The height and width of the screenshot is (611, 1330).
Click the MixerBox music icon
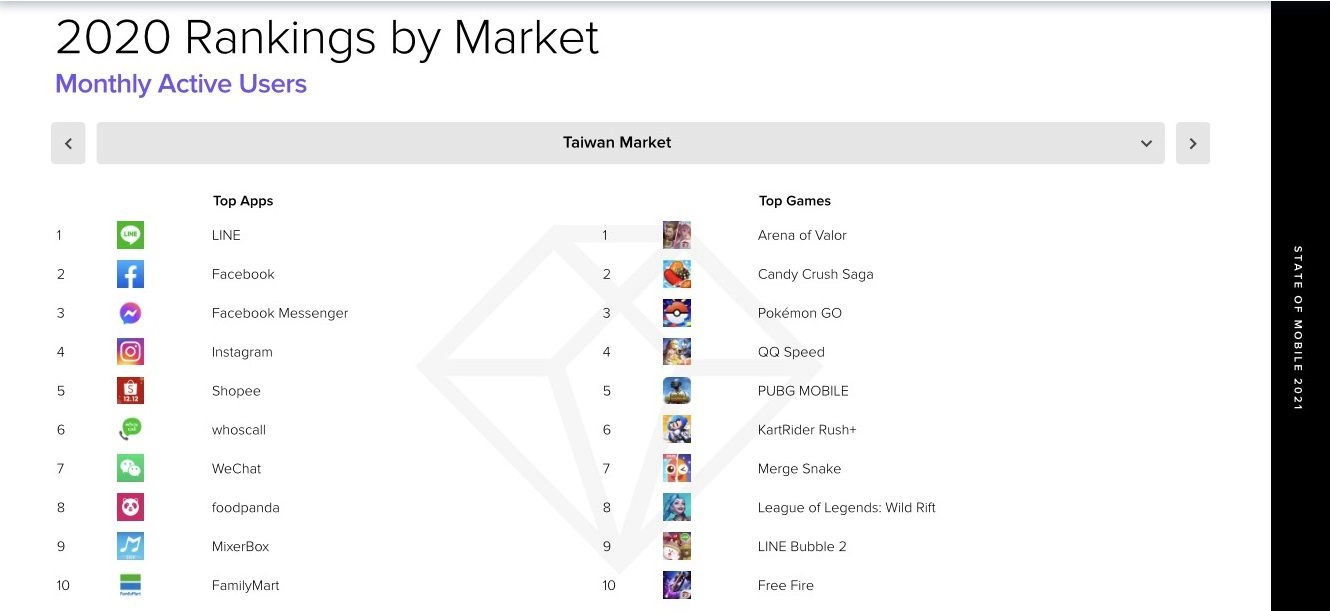[130, 546]
